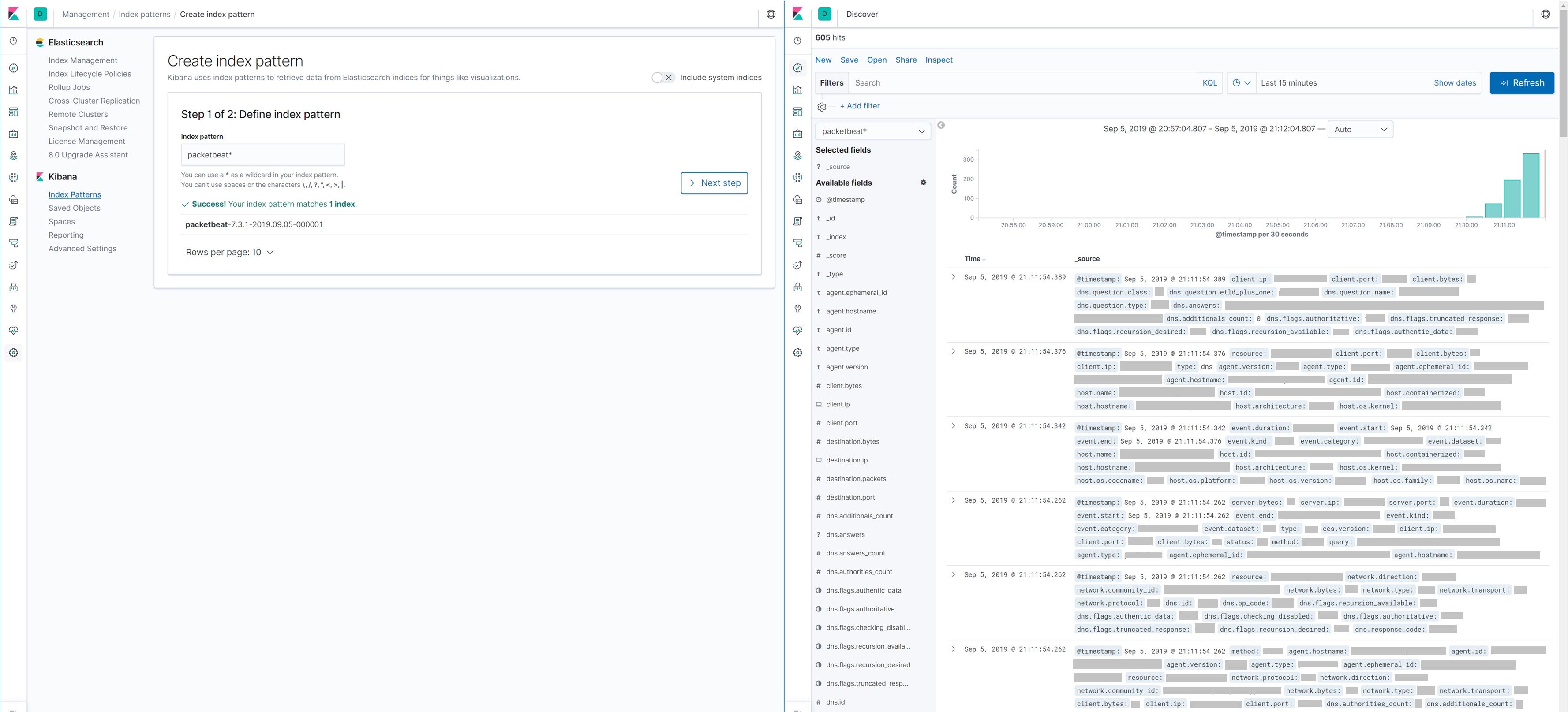Select @timestamp in Available fields list
This screenshot has width=1568, height=712.
click(845, 200)
